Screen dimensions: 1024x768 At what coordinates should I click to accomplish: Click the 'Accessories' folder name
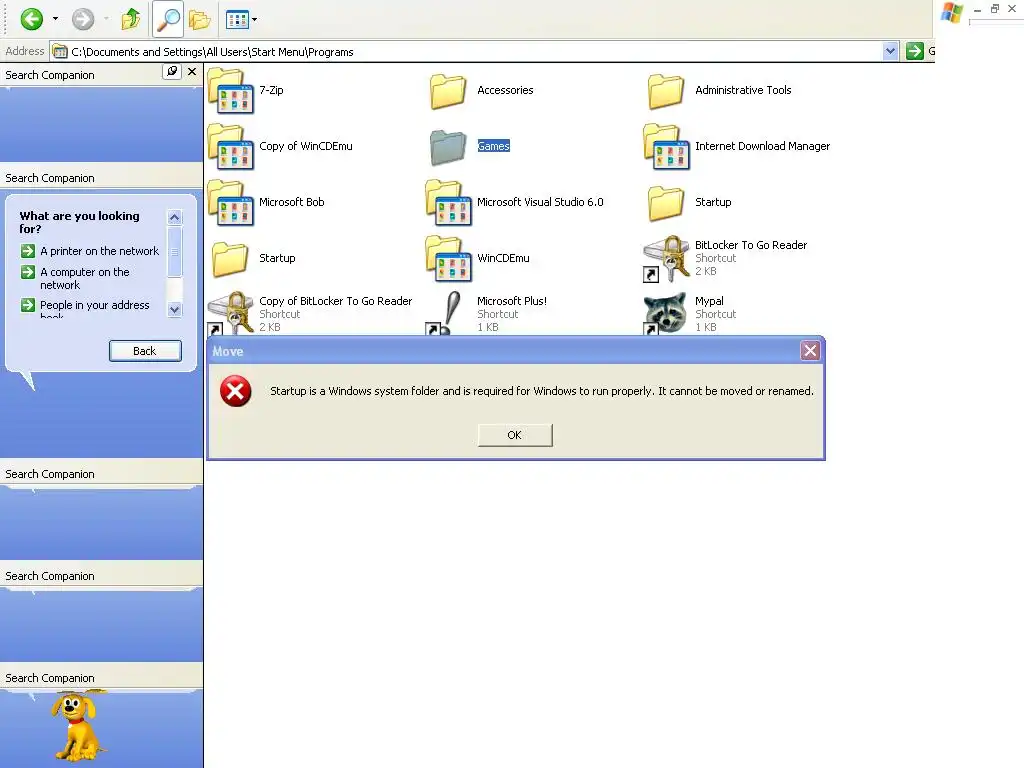click(x=505, y=90)
